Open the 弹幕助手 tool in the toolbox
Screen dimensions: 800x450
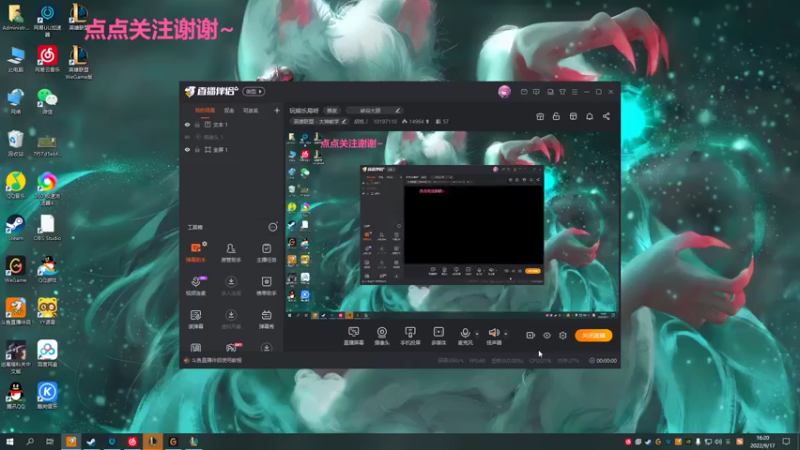pos(195,252)
